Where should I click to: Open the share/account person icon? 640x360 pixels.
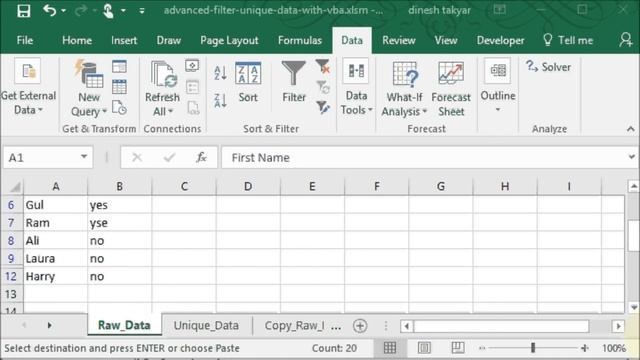pos(626,40)
